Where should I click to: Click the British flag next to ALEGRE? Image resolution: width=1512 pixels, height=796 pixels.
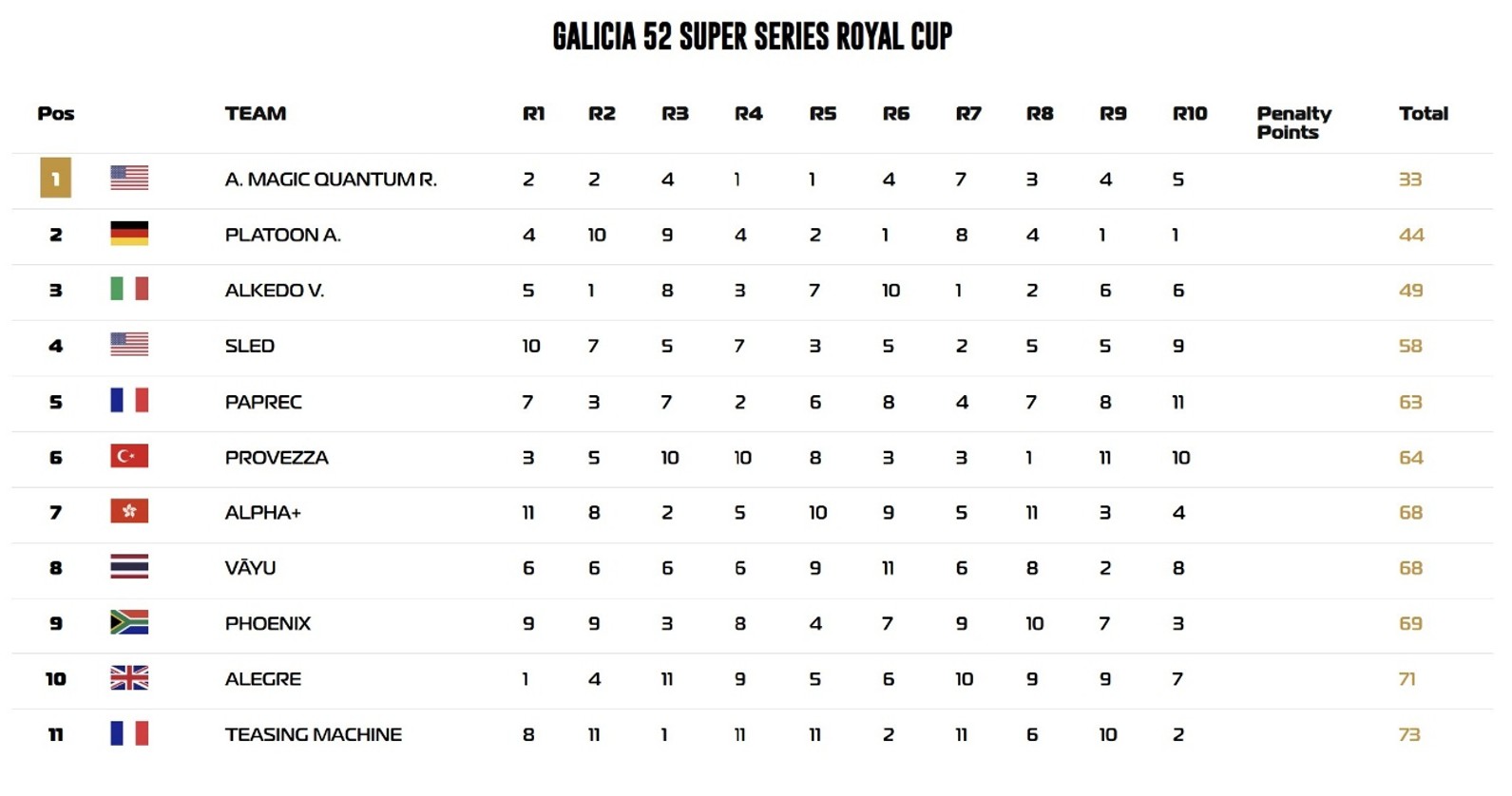point(129,678)
